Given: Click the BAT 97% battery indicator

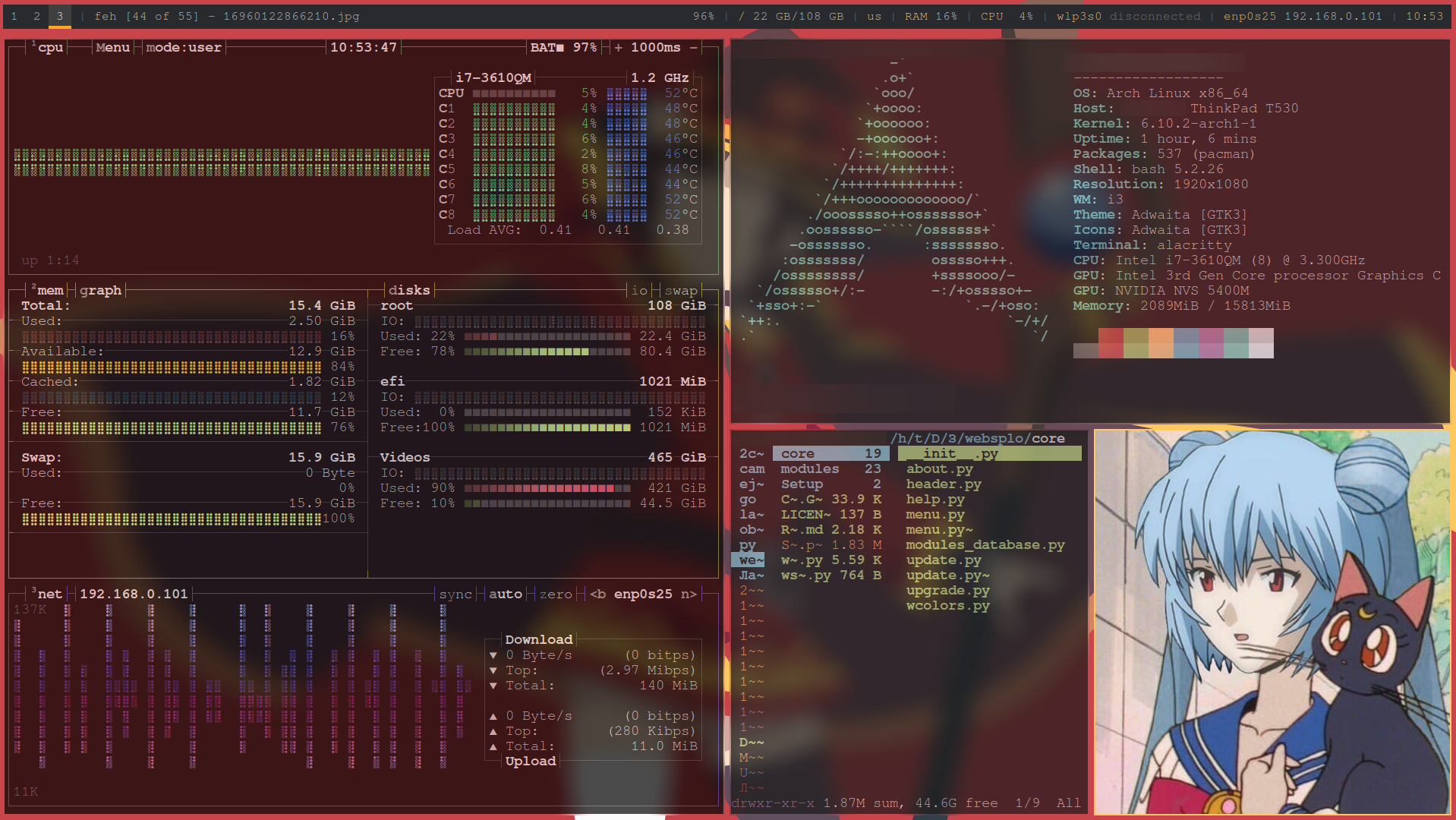Looking at the screenshot, I should 563,47.
